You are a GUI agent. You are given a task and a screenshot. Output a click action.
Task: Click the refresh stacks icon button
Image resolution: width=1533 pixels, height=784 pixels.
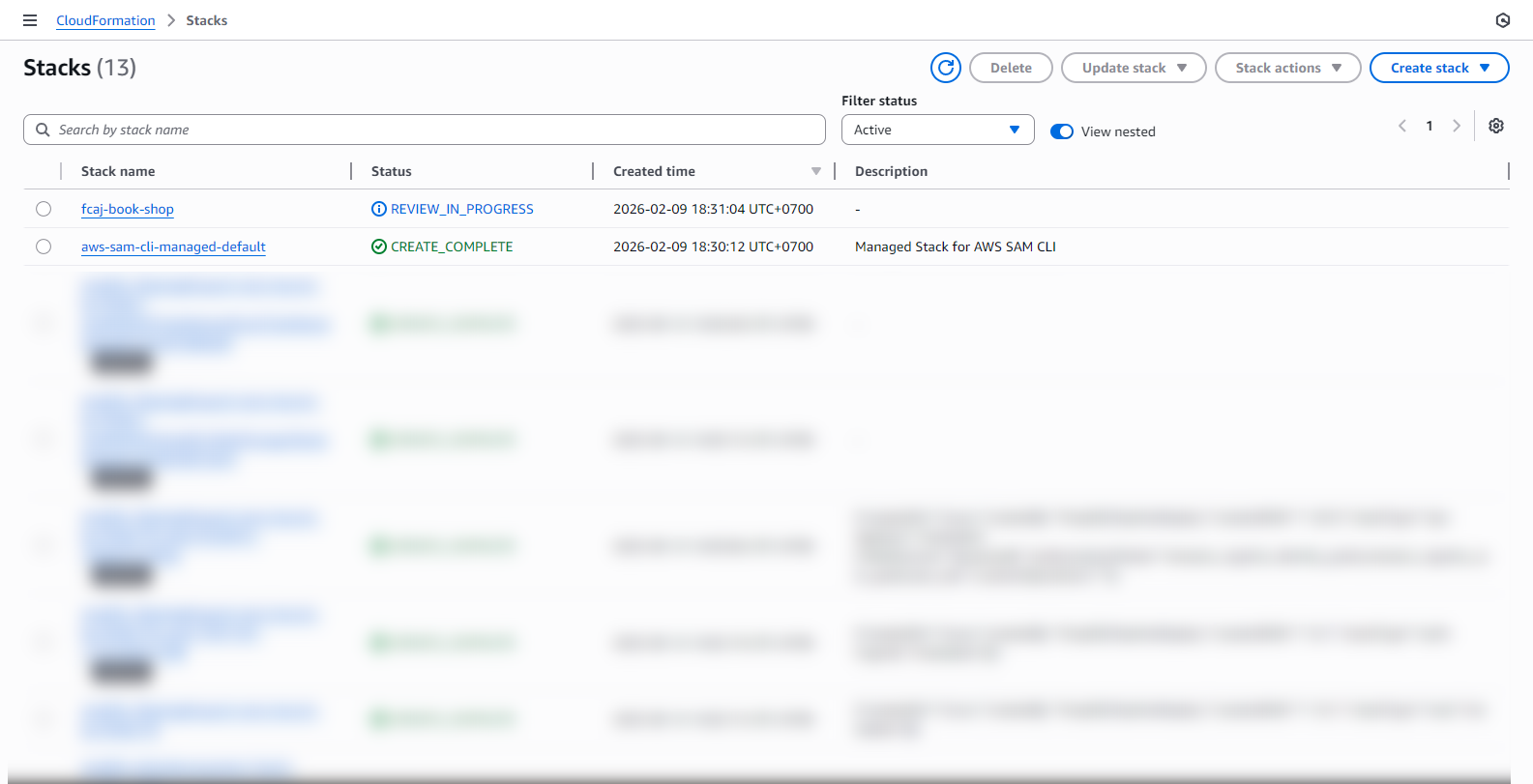click(946, 68)
